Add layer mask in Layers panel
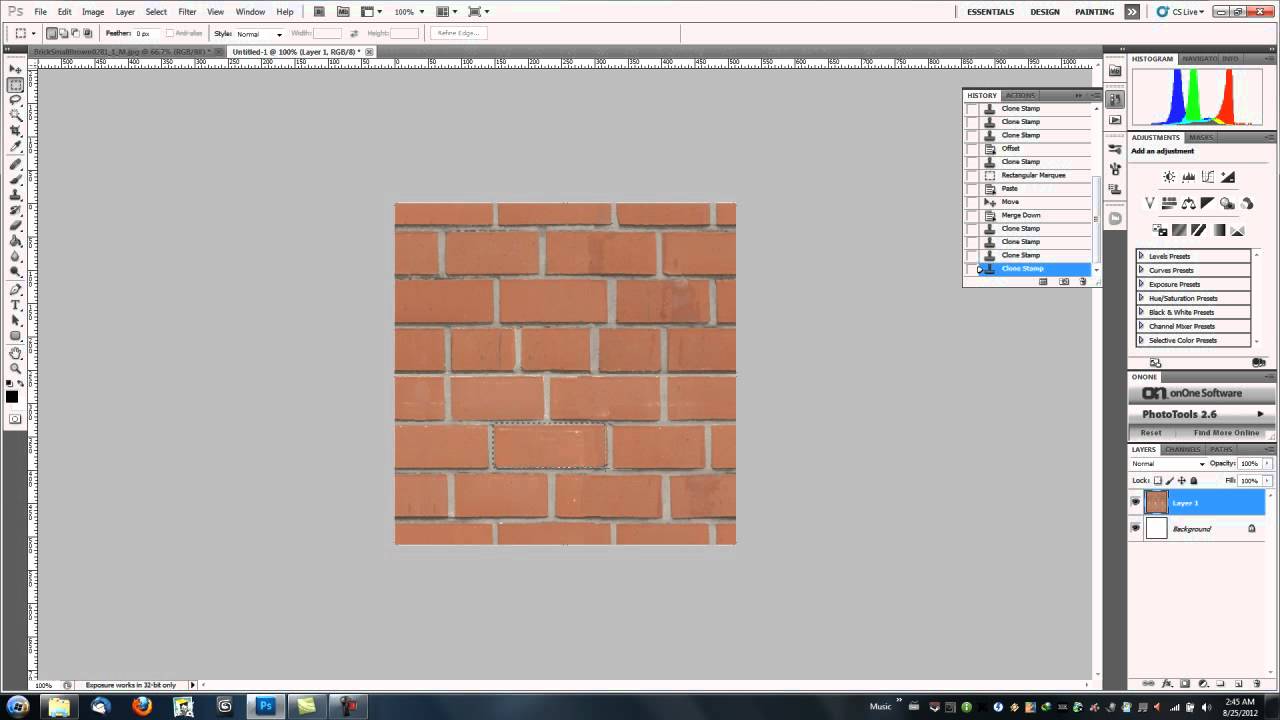1280x720 pixels. pos(1185,684)
